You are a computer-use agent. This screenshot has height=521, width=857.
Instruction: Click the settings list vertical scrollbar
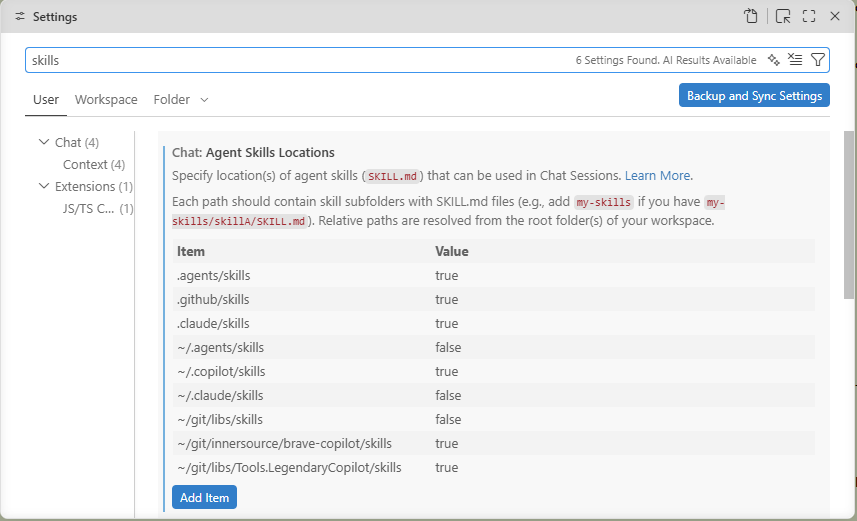tap(848, 215)
